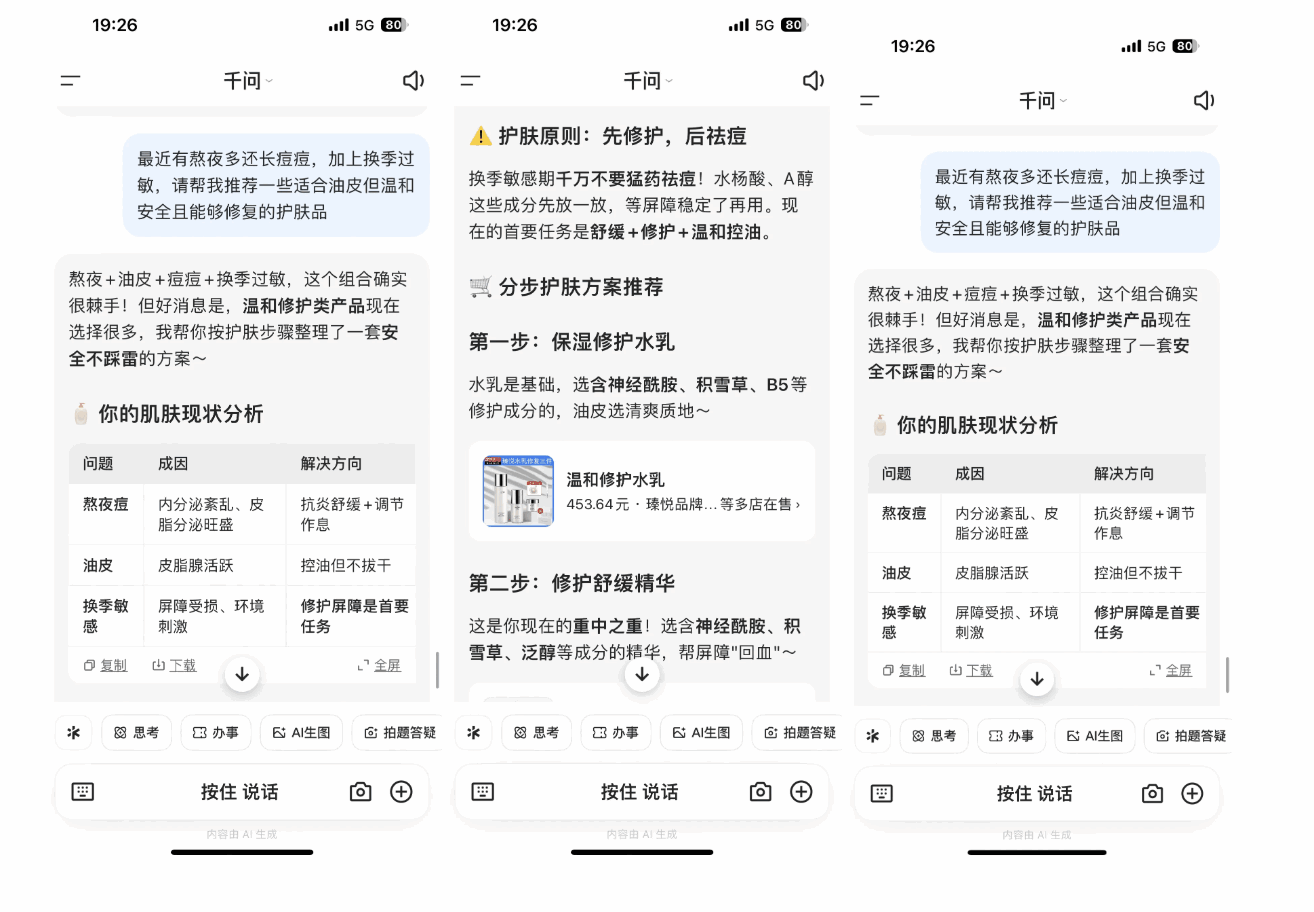Tap the user message bubble in right screenshot
The width and height of the screenshot is (1314, 912).
[1070, 202]
